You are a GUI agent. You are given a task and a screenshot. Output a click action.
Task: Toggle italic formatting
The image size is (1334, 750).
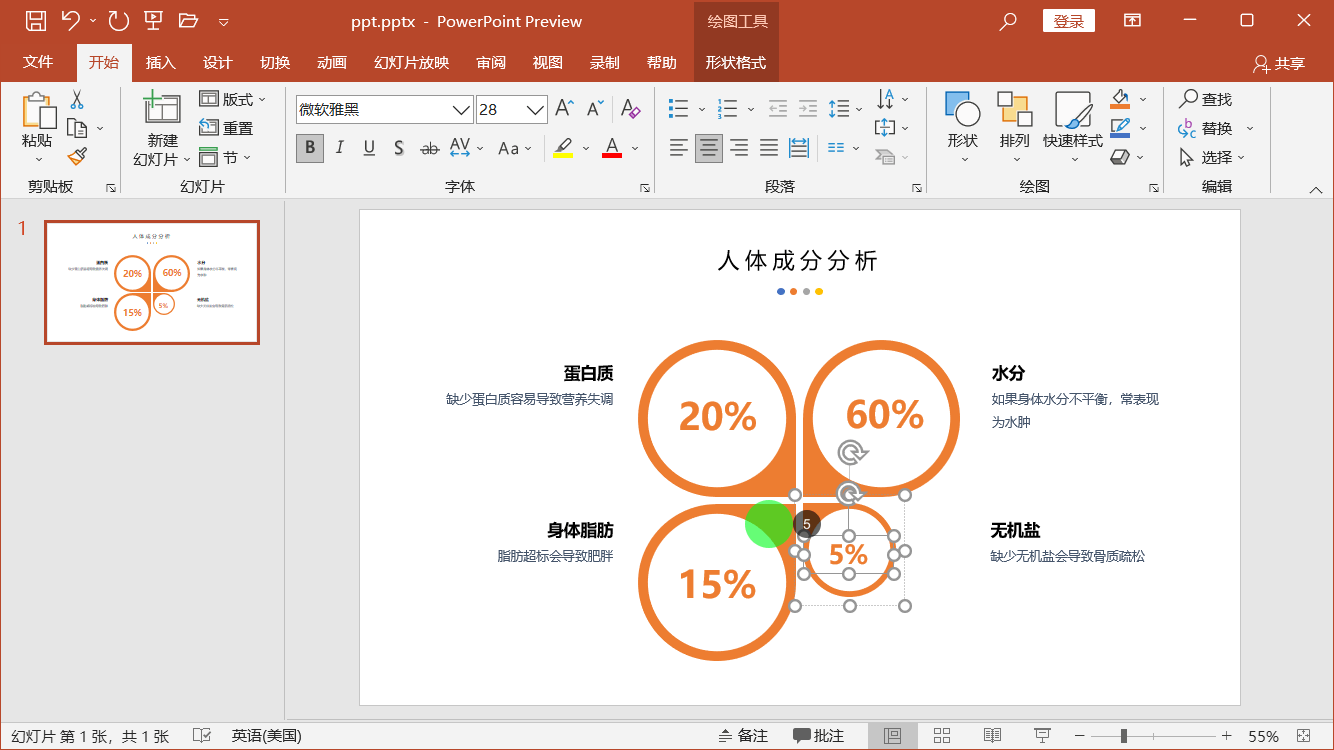(339, 147)
